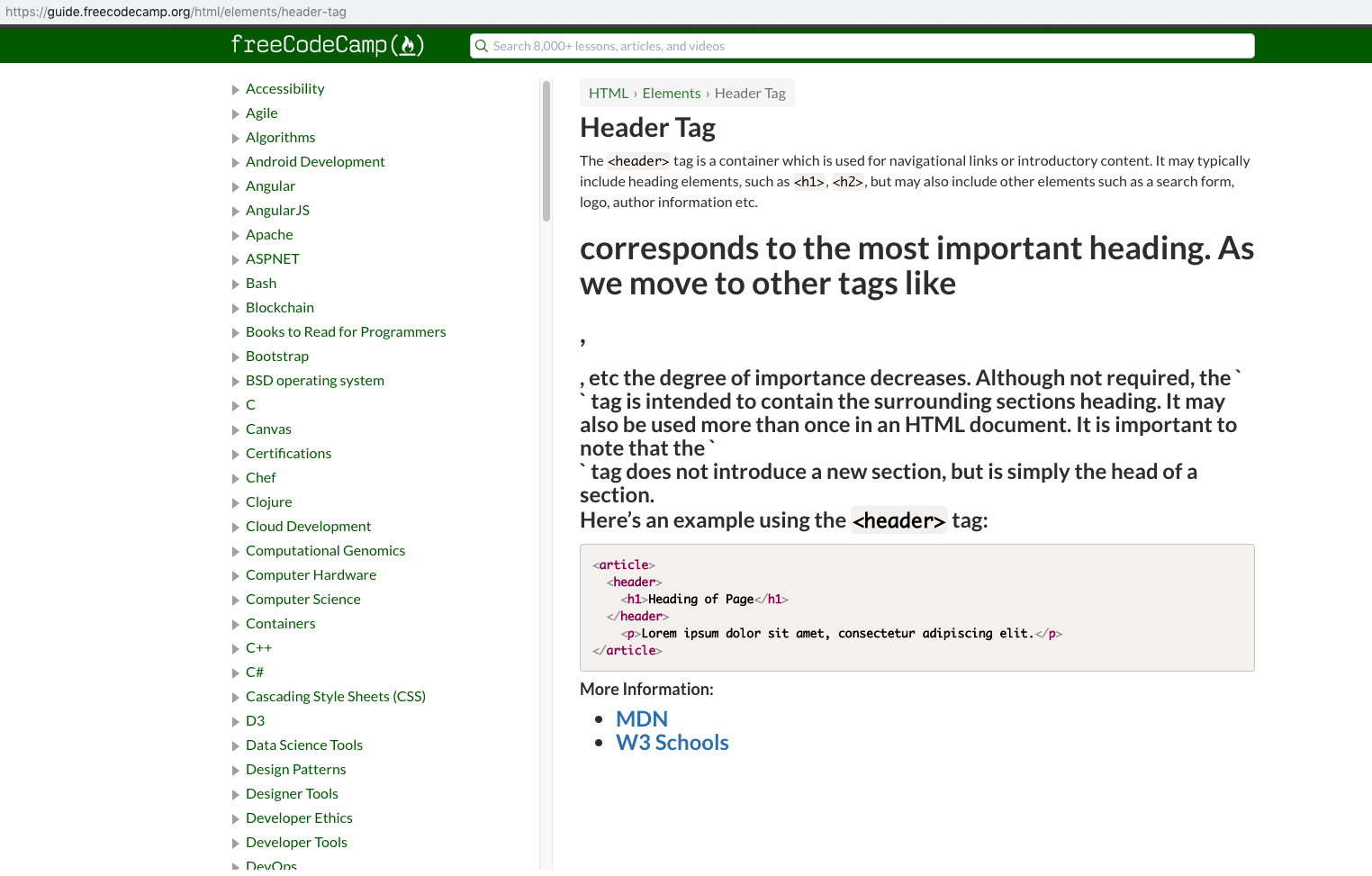Image resolution: width=1372 pixels, height=876 pixels.
Task: Navigate to HTML in the breadcrumb
Action: pos(608,93)
